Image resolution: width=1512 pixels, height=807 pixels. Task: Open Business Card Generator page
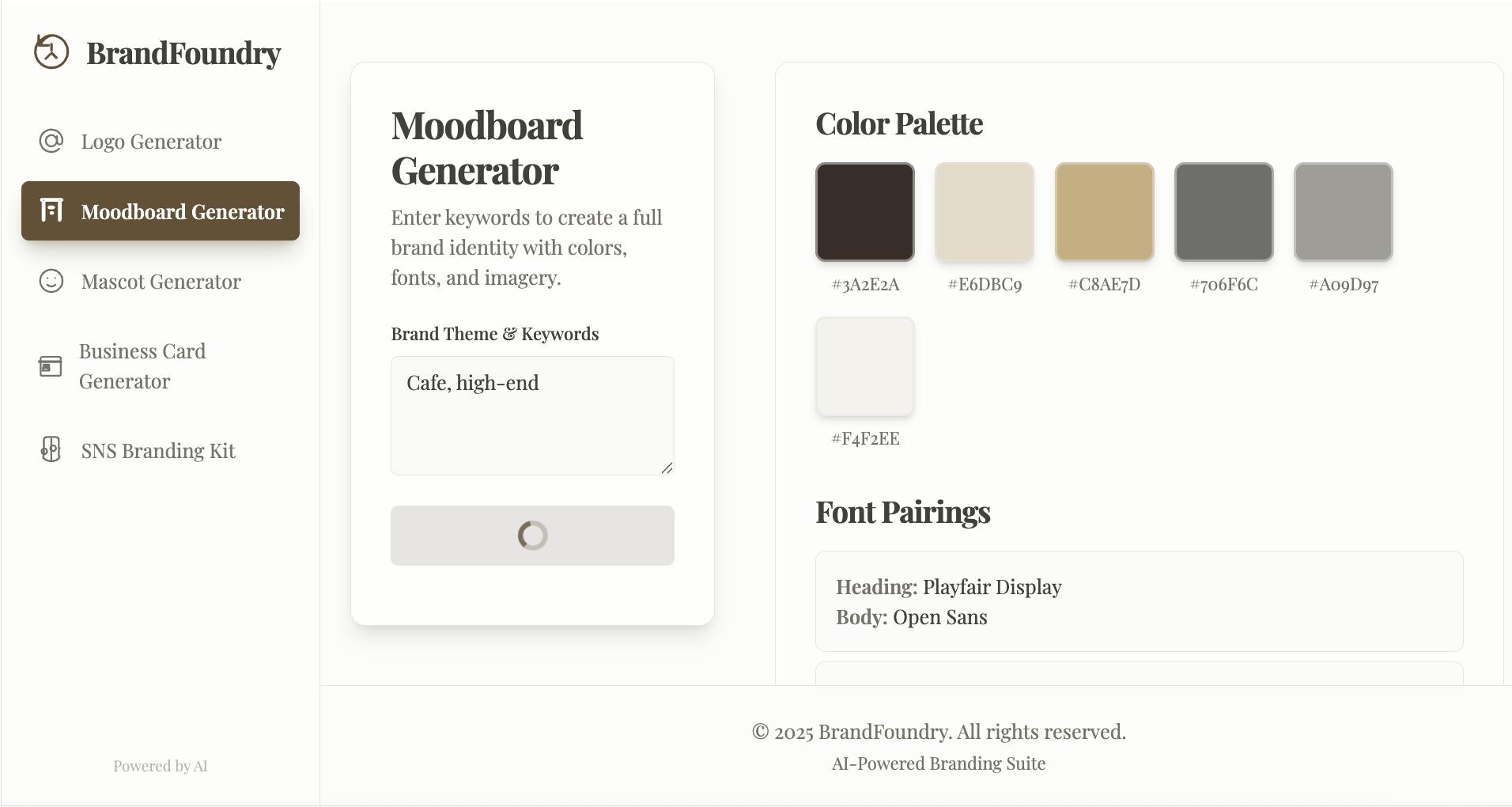(x=142, y=366)
